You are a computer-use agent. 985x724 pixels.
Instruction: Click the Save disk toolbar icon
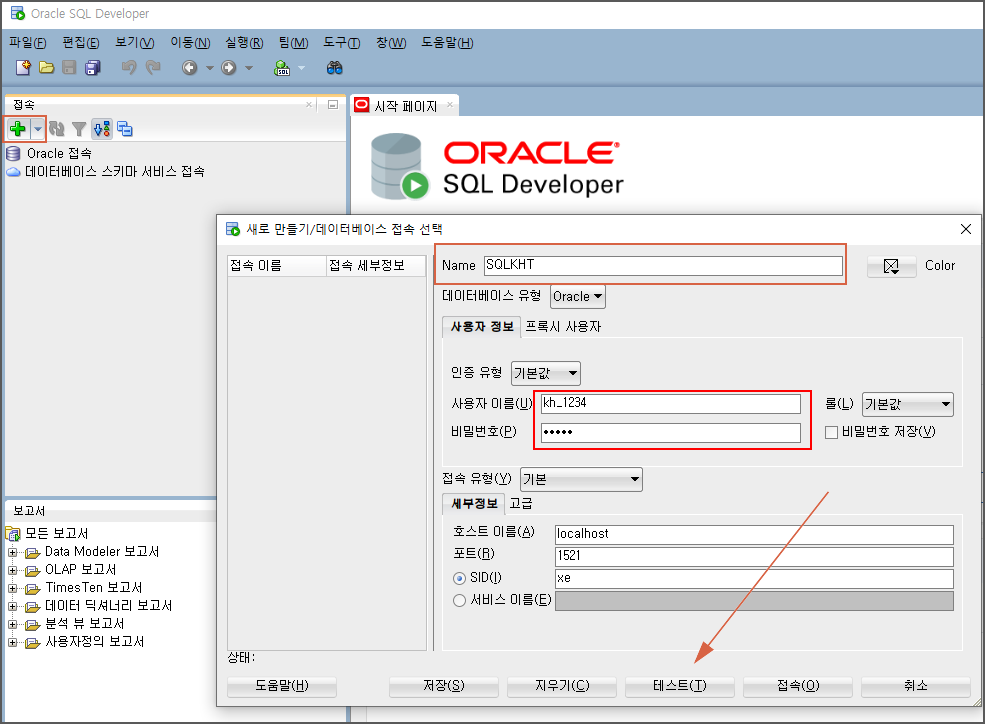click(69, 67)
